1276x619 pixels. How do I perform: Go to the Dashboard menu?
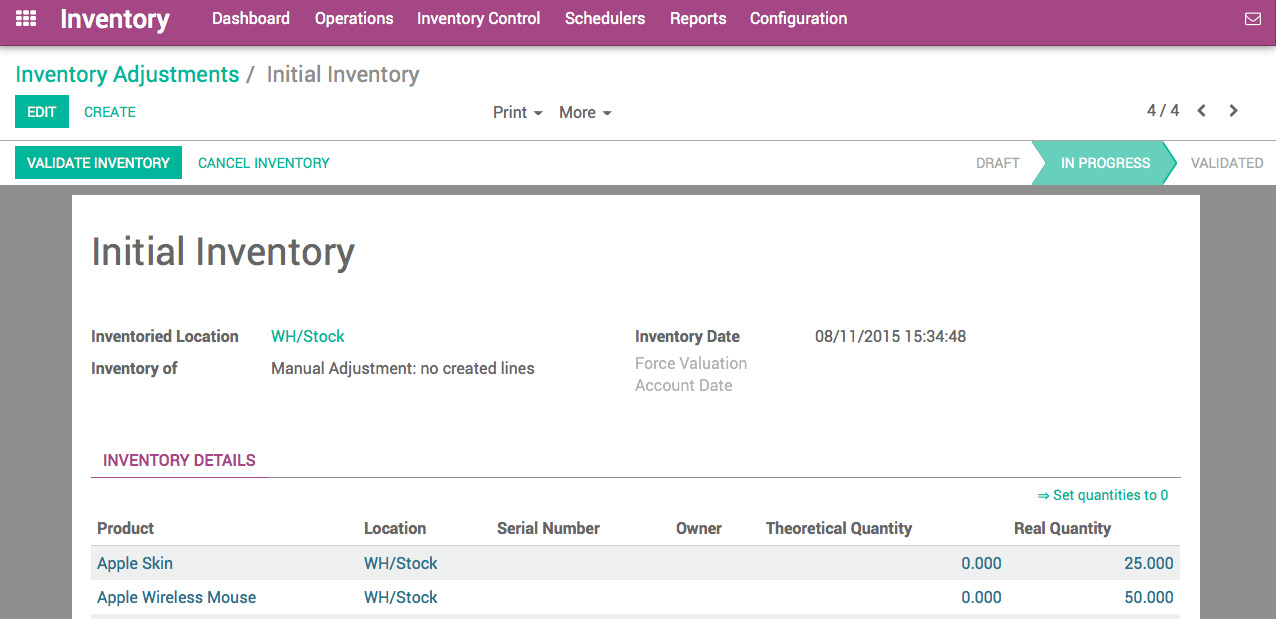click(x=250, y=18)
